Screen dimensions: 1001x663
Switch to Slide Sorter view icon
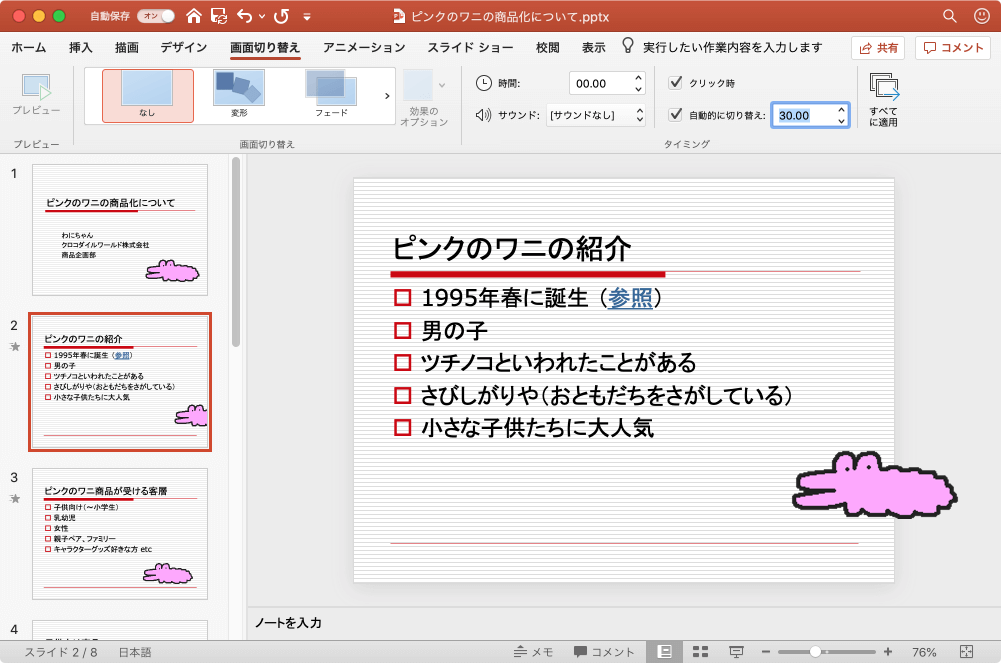point(700,652)
